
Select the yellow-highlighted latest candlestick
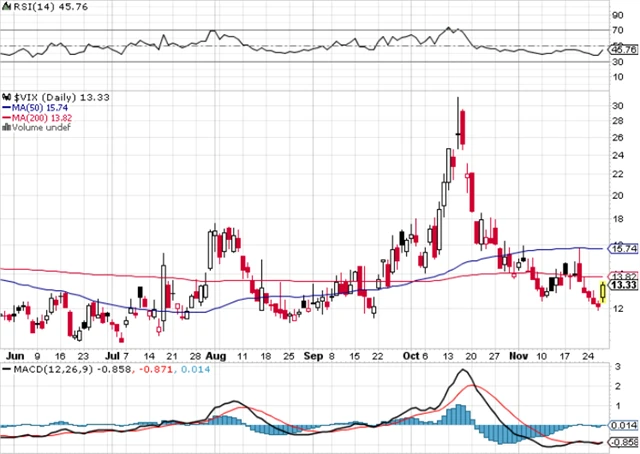point(601,293)
